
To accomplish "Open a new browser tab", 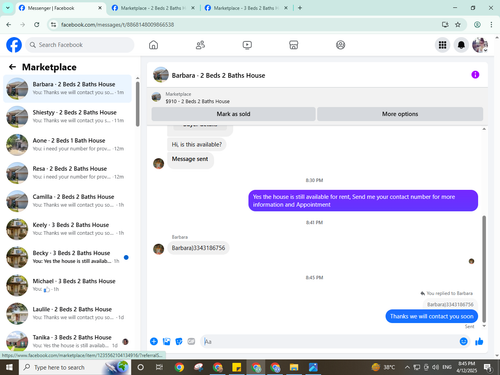I will [300, 8].
